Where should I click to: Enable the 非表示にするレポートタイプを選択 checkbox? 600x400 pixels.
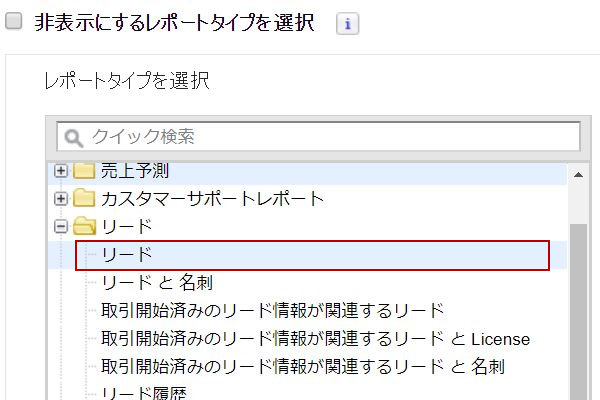pos(14,20)
